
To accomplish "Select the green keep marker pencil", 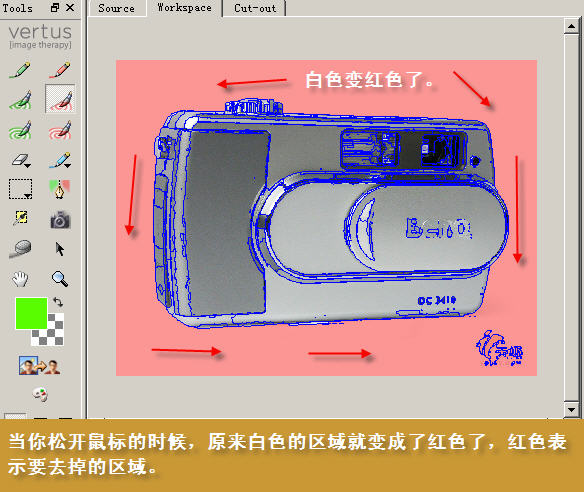I will pyautogui.click(x=20, y=70).
